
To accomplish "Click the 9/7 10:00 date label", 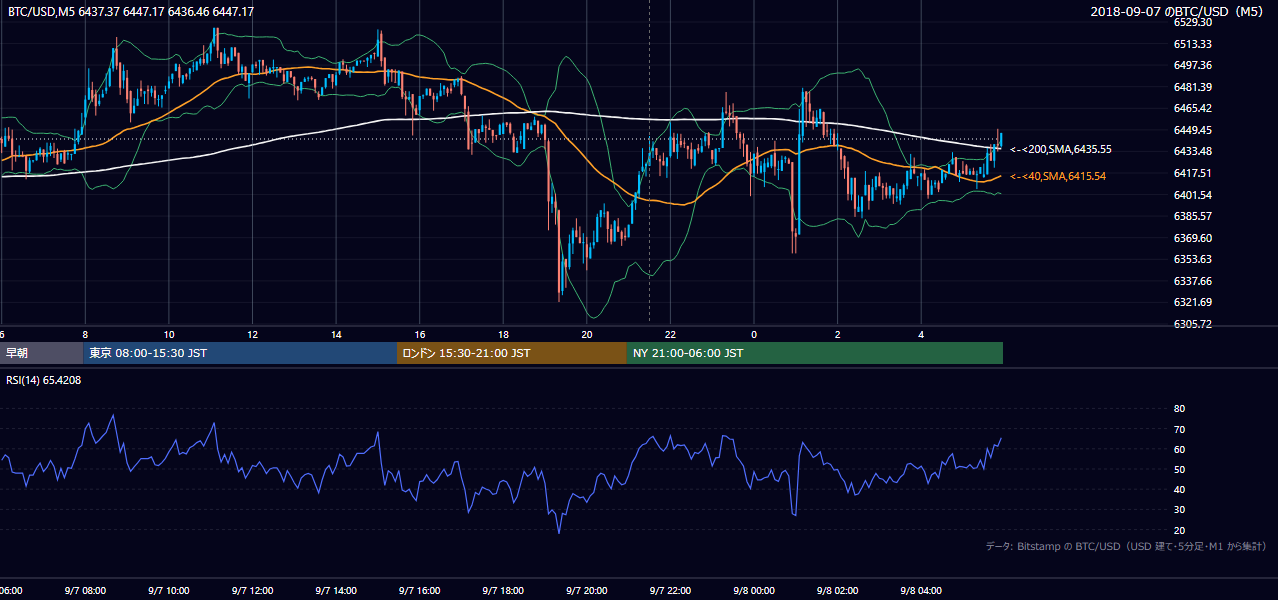I will 169,591.
